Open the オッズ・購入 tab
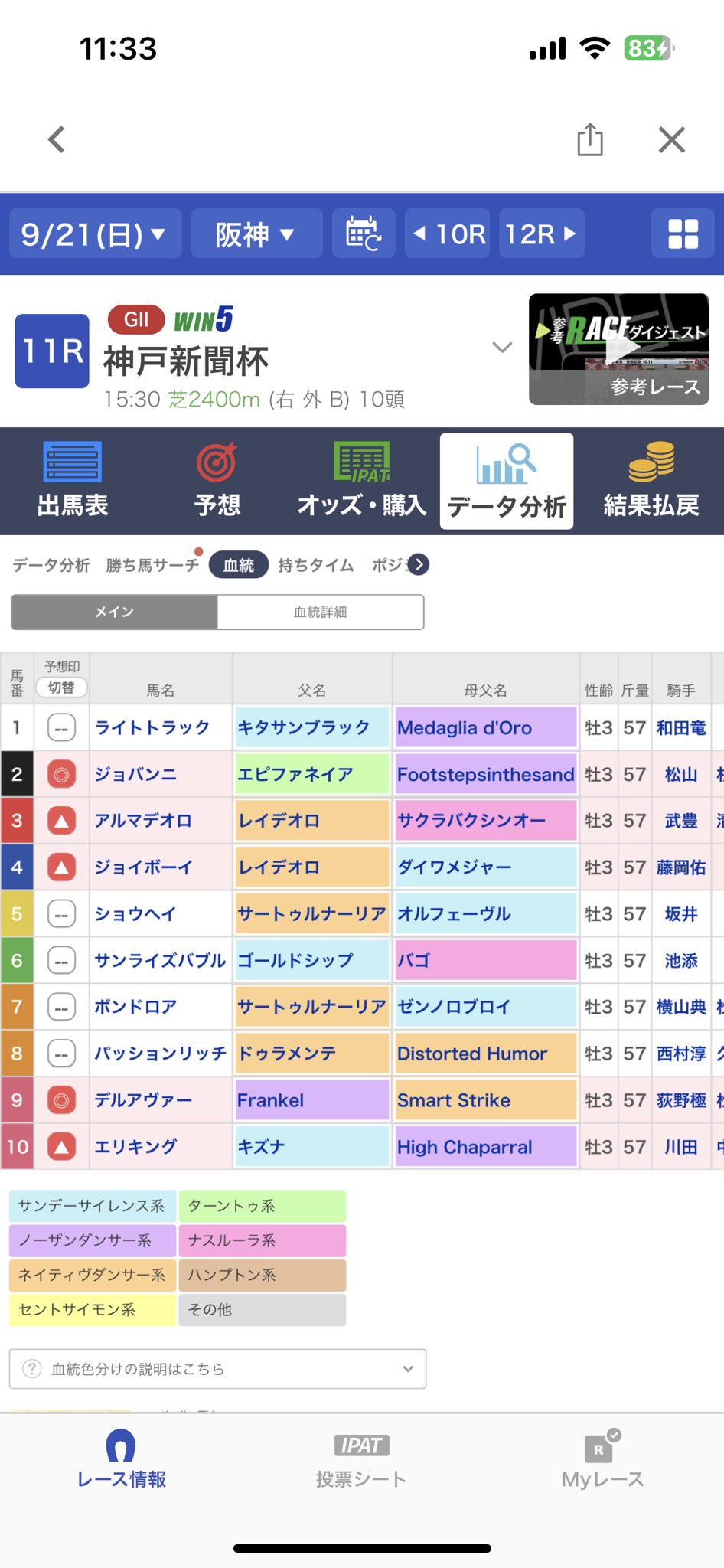 point(362,482)
